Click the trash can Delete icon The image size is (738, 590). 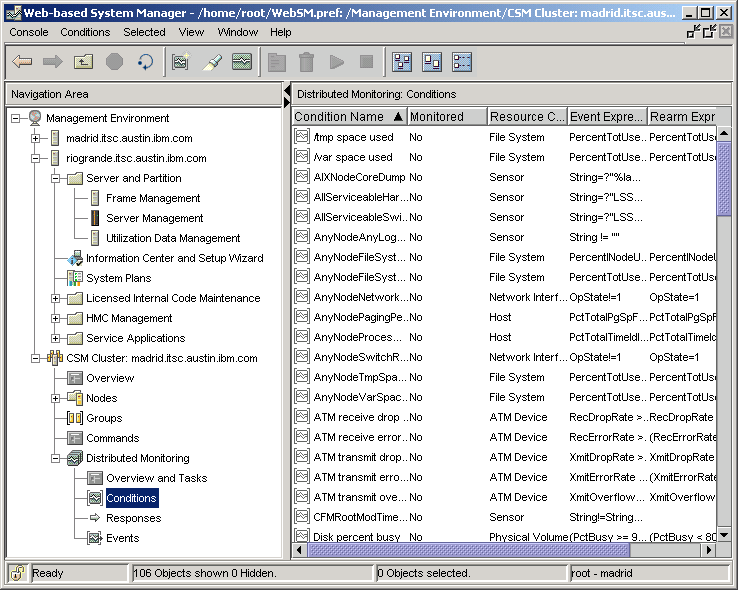(x=306, y=62)
